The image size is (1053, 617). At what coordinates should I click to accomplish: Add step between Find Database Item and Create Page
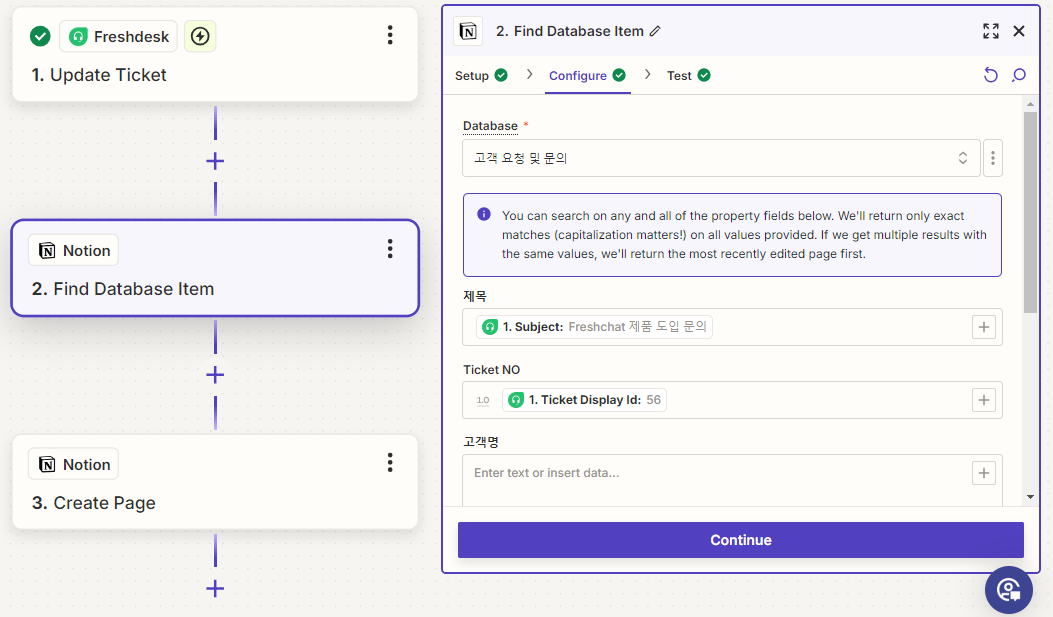tap(215, 375)
